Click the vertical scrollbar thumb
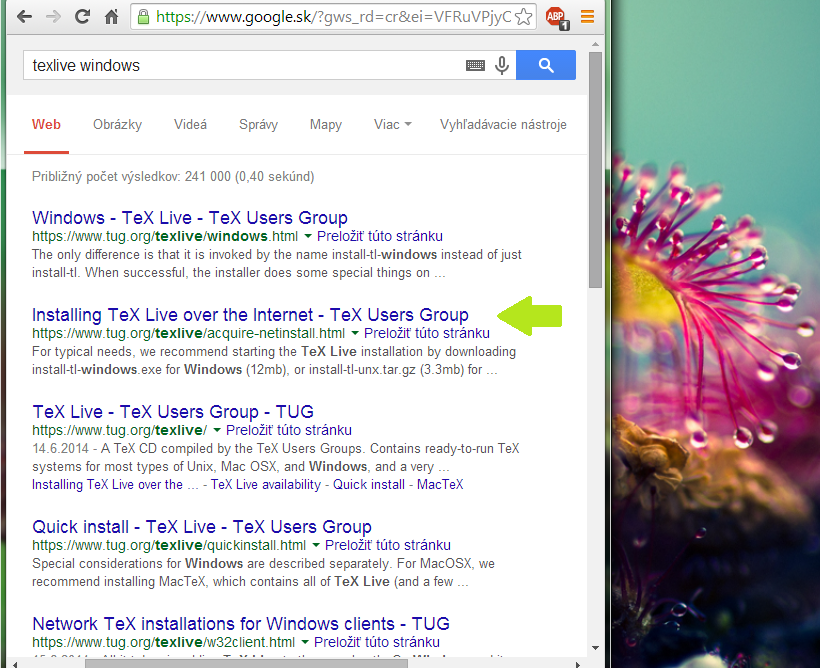Image resolution: width=820 pixels, height=668 pixels. [x=595, y=170]
